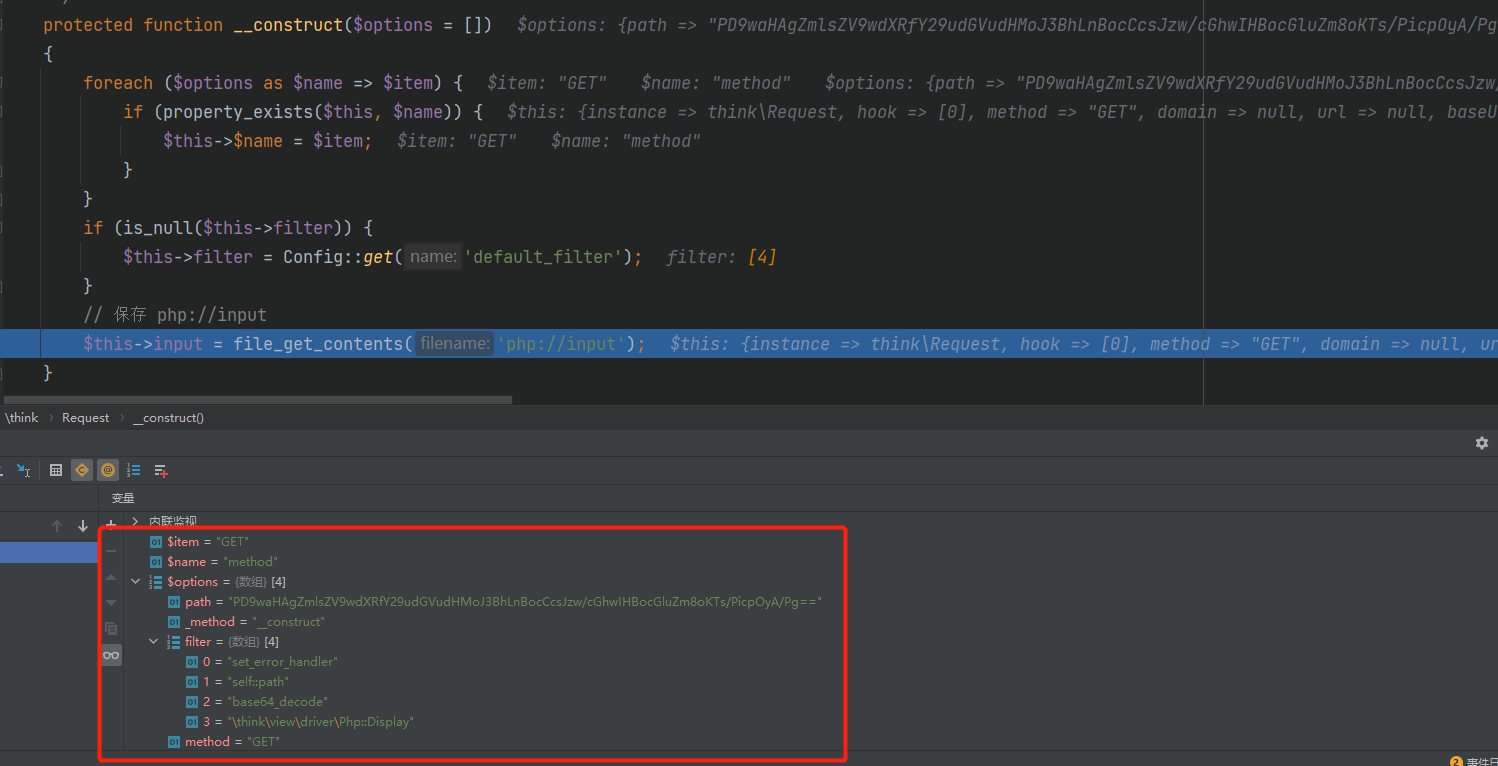Click the add method to skip list icon
Viewport: 1498px width, 766px height.
161,470
